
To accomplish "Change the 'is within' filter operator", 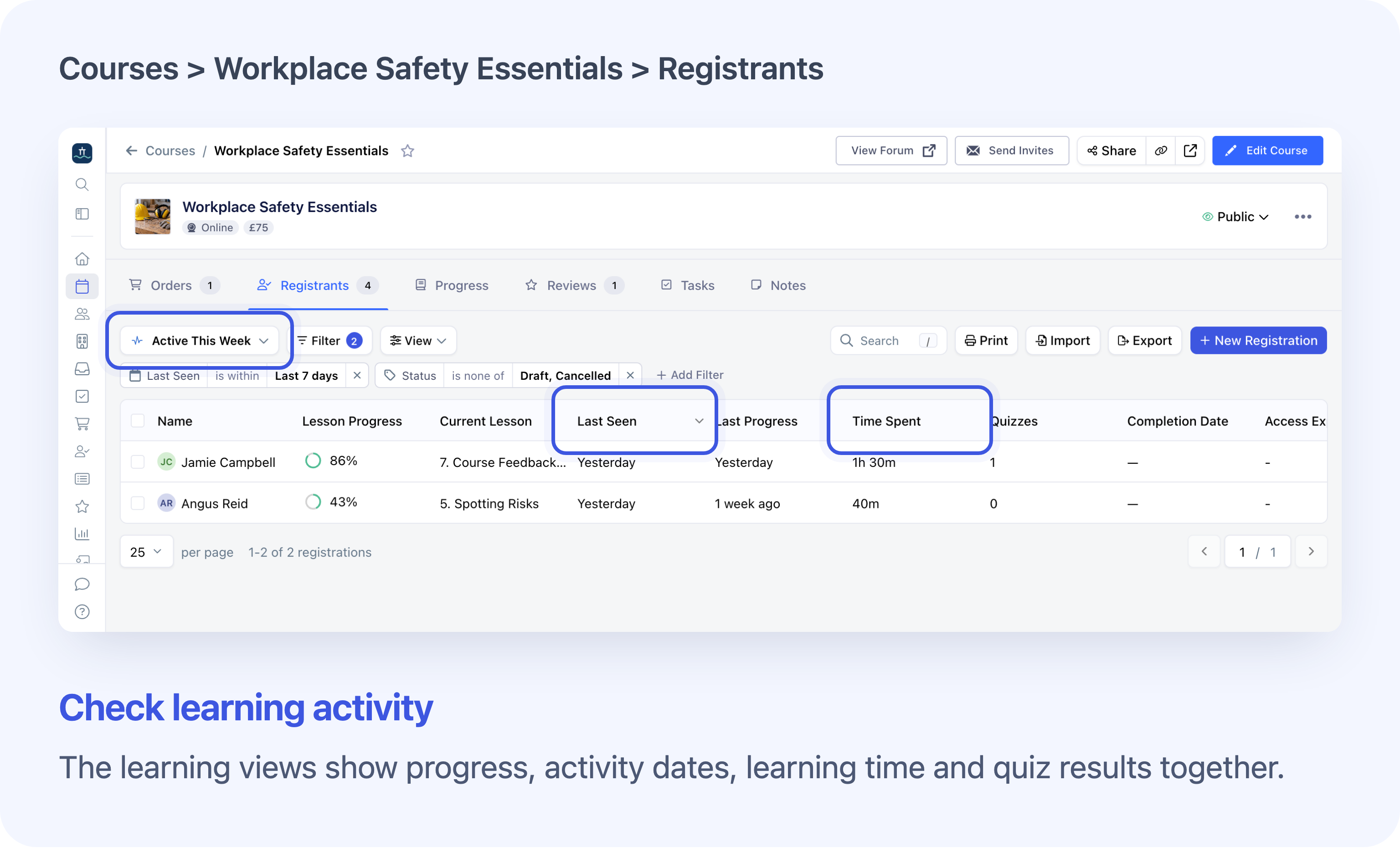I will (237, 375).
